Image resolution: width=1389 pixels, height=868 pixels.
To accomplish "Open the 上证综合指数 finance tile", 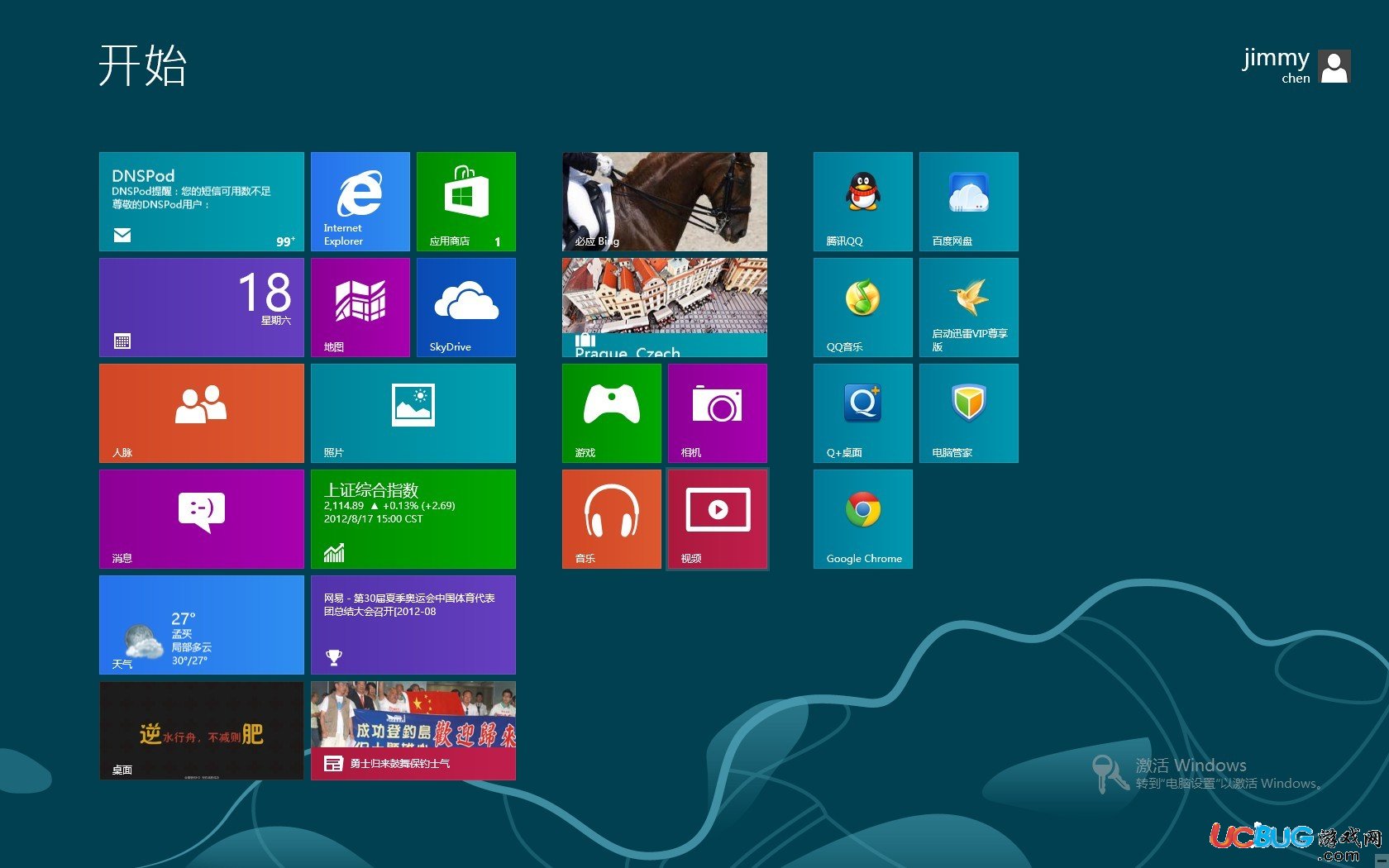I will click(413, 519).
